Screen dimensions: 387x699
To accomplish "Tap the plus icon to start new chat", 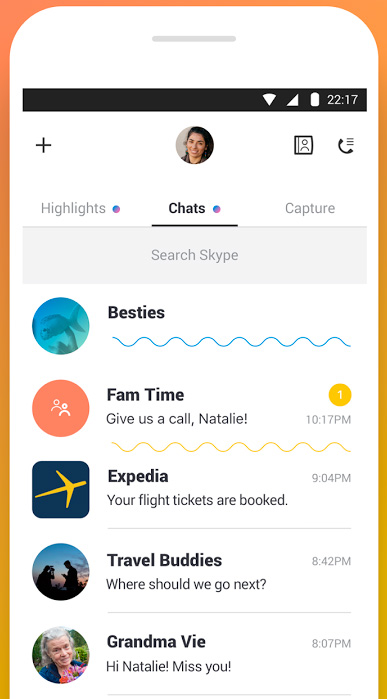I will coord(44,145).
